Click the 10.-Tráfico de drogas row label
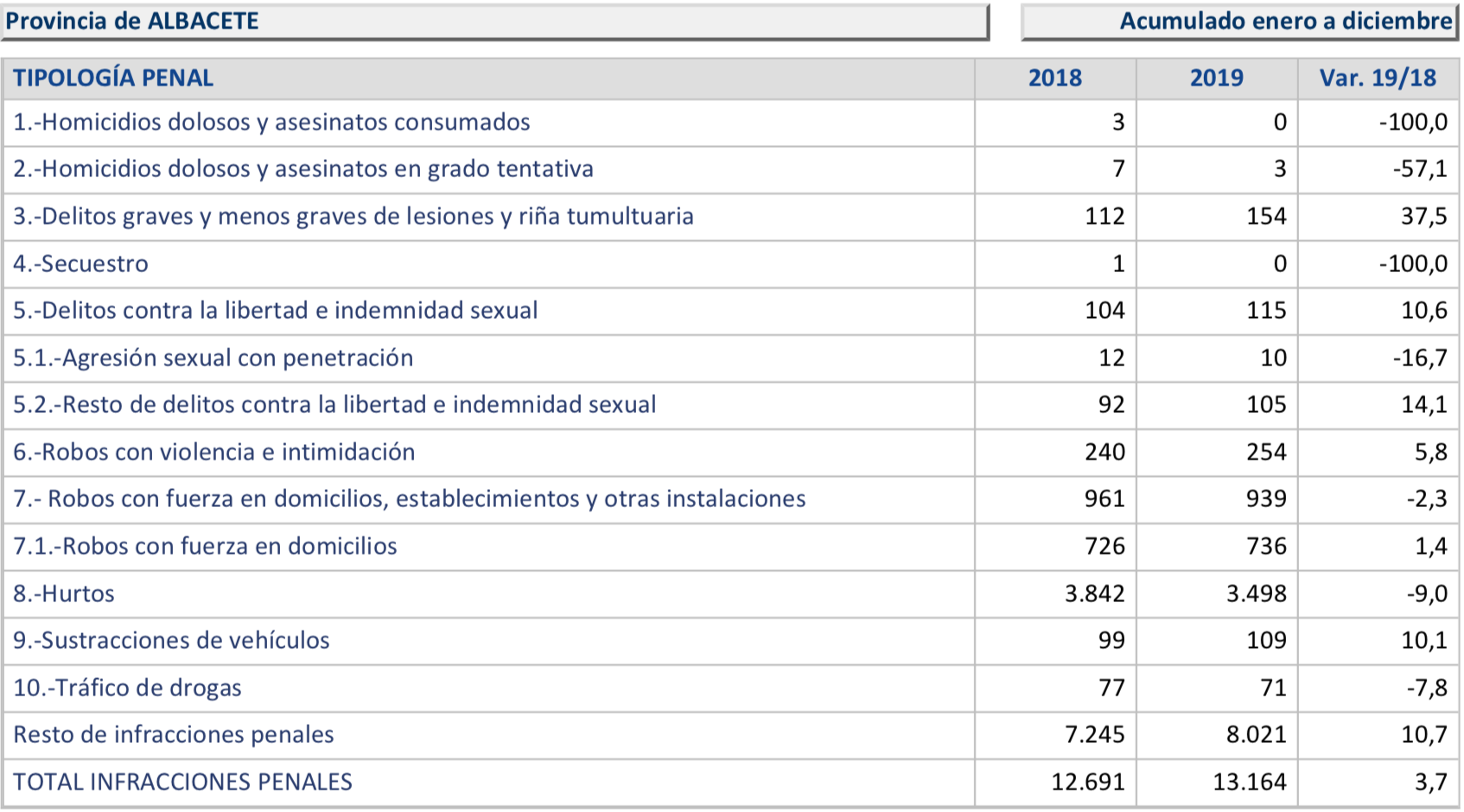The height and width of the screenshot is (812, 1464). (127, 688)
